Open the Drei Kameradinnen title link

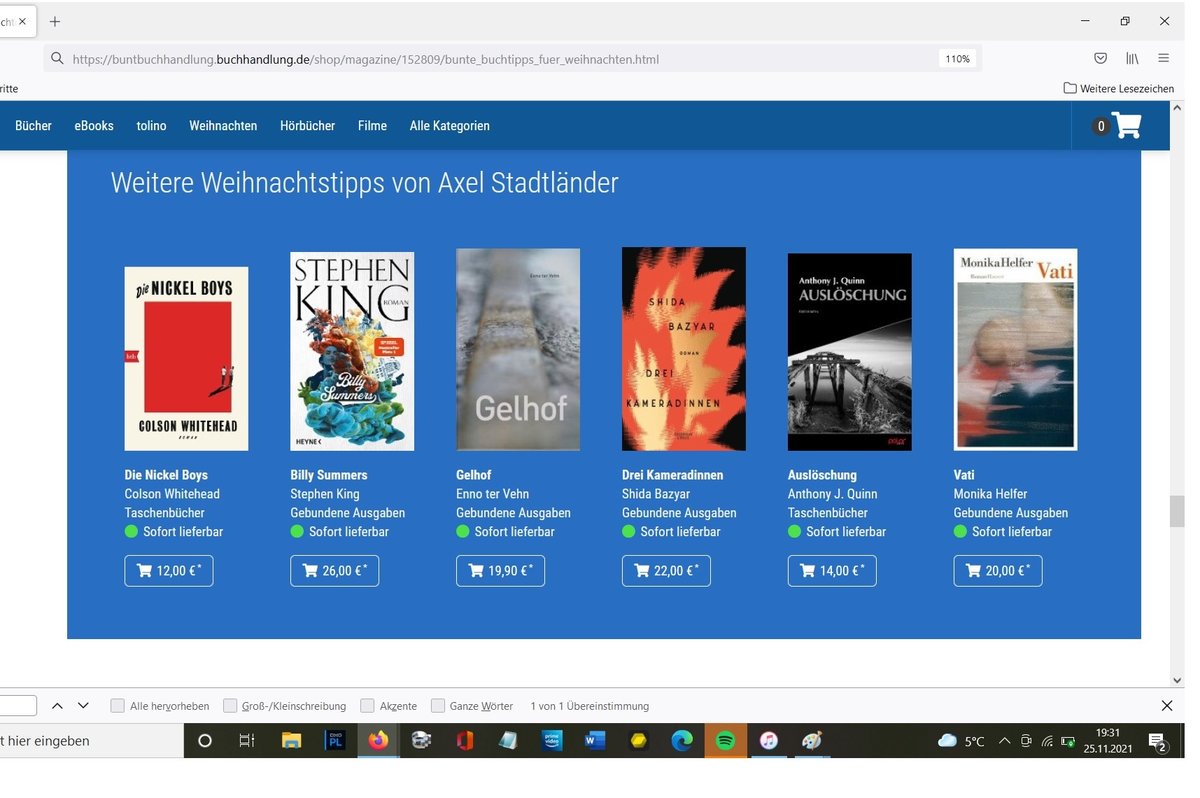pos(673,475)
